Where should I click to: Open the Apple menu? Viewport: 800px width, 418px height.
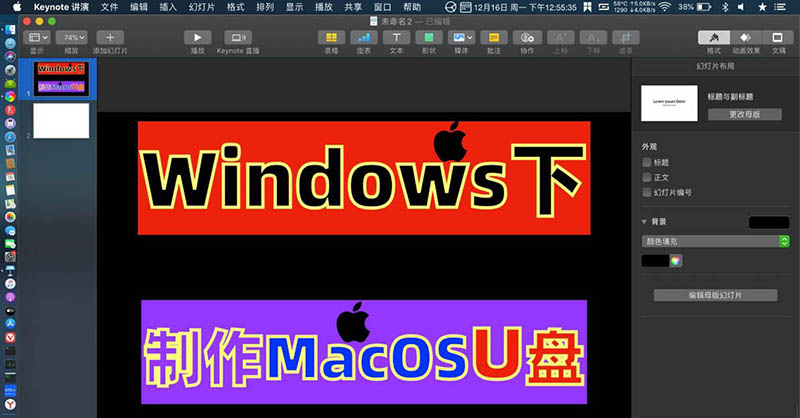point(17,7)
